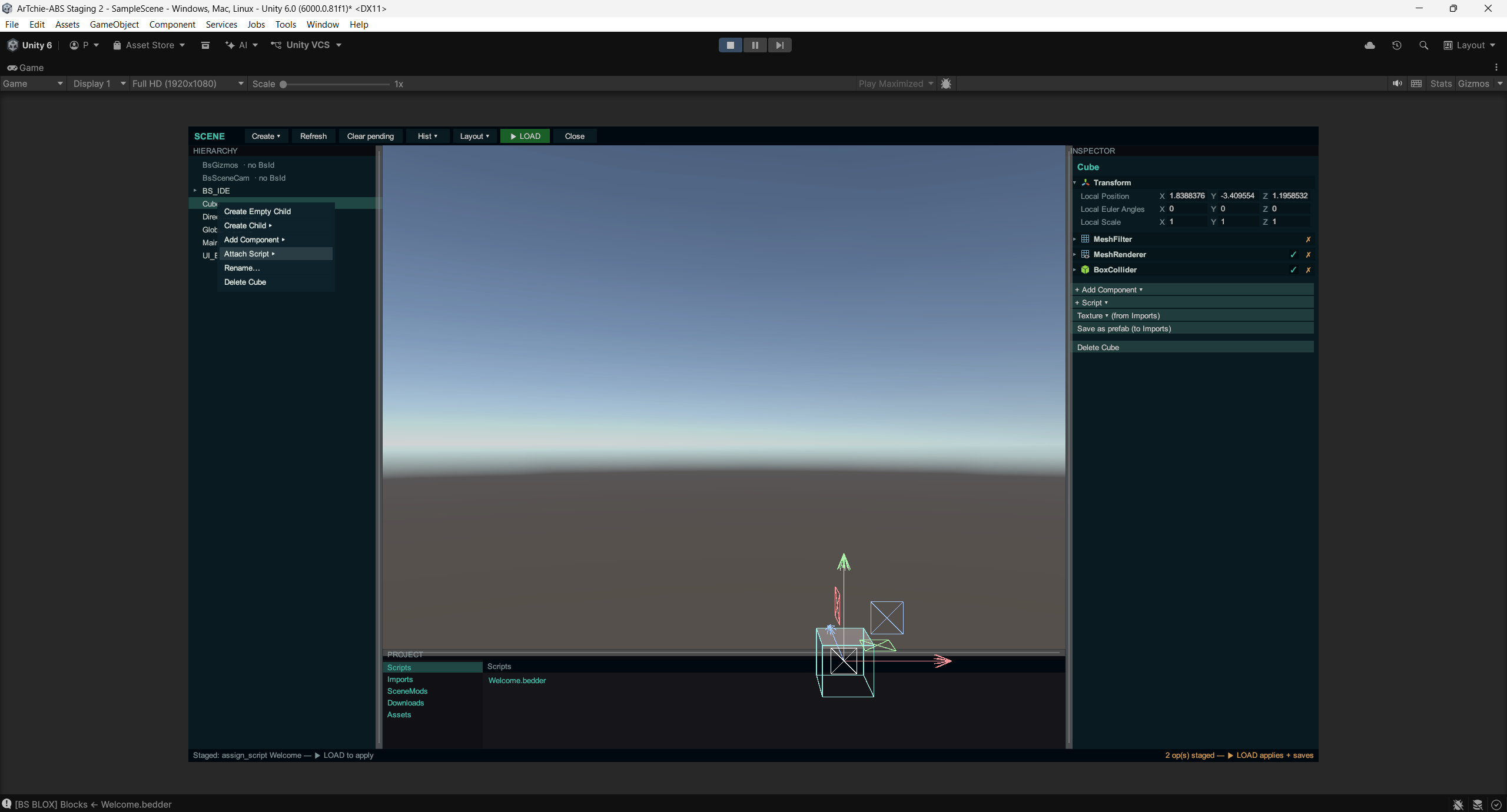1507x812 pixels.
Task: Pause the running game
Action: click(x=755, y=45)
